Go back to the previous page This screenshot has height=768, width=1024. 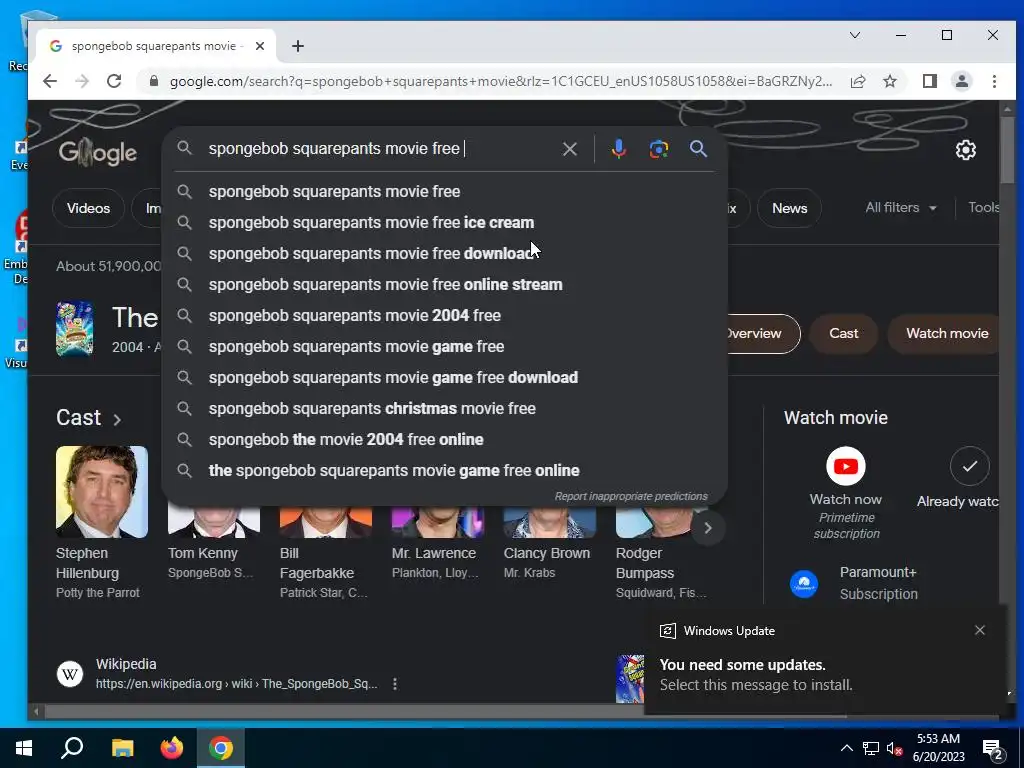coord(50,81)
